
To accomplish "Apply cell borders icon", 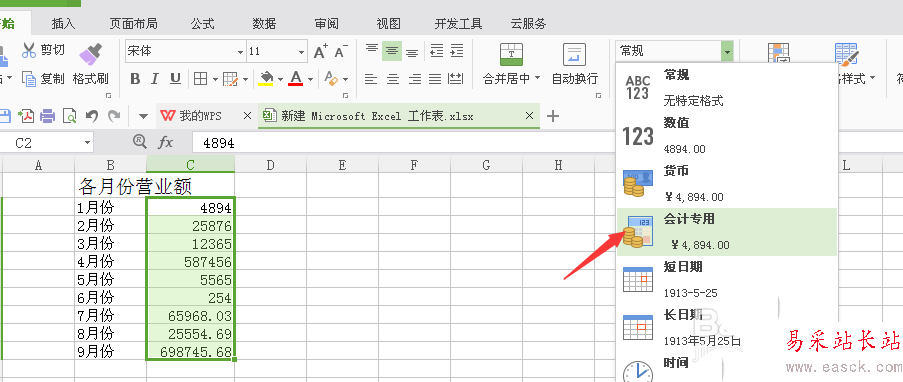I will [200, 79].
